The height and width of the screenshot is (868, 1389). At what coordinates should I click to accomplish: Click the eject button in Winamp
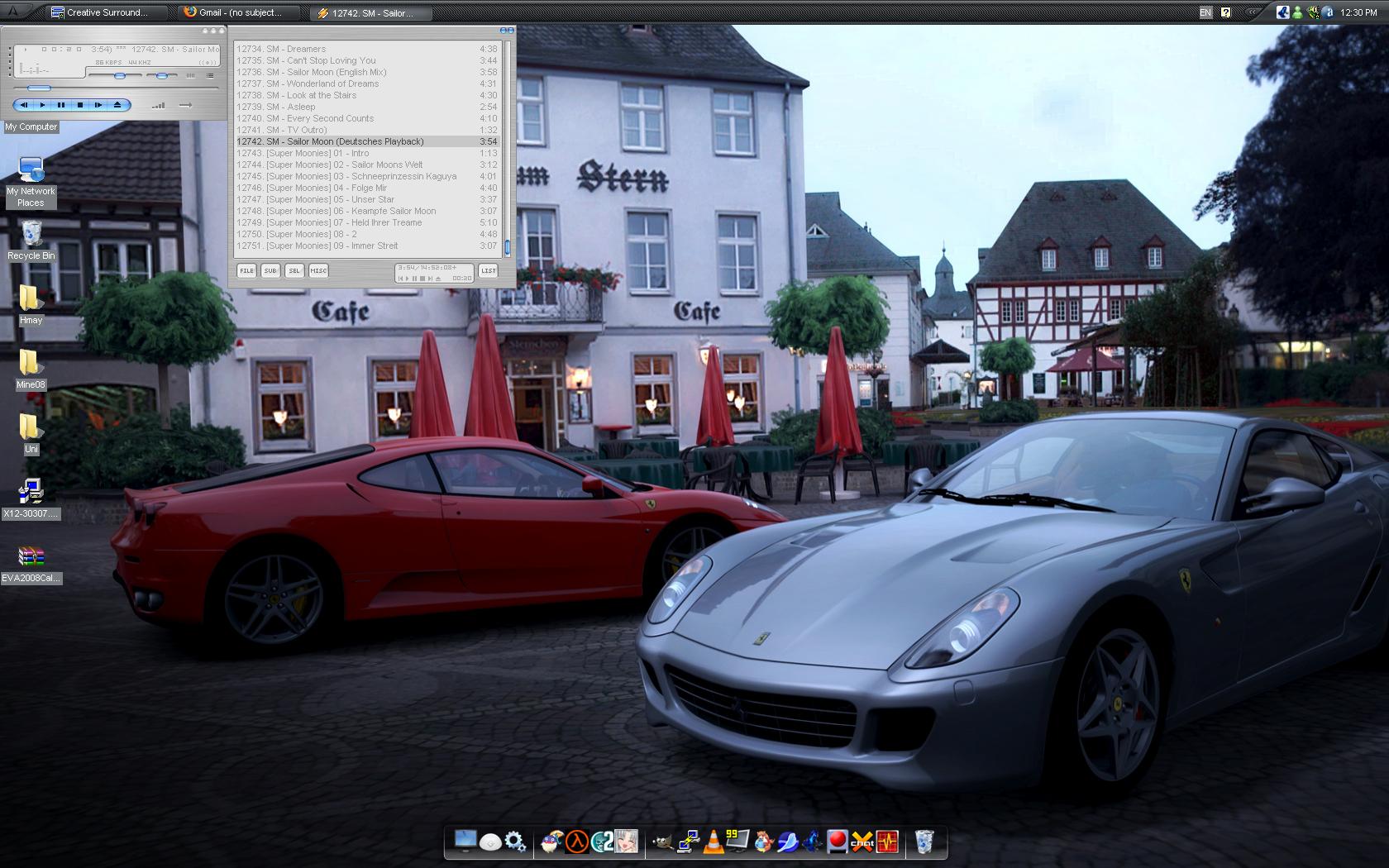pyautogui.click(x=117, y=105)
